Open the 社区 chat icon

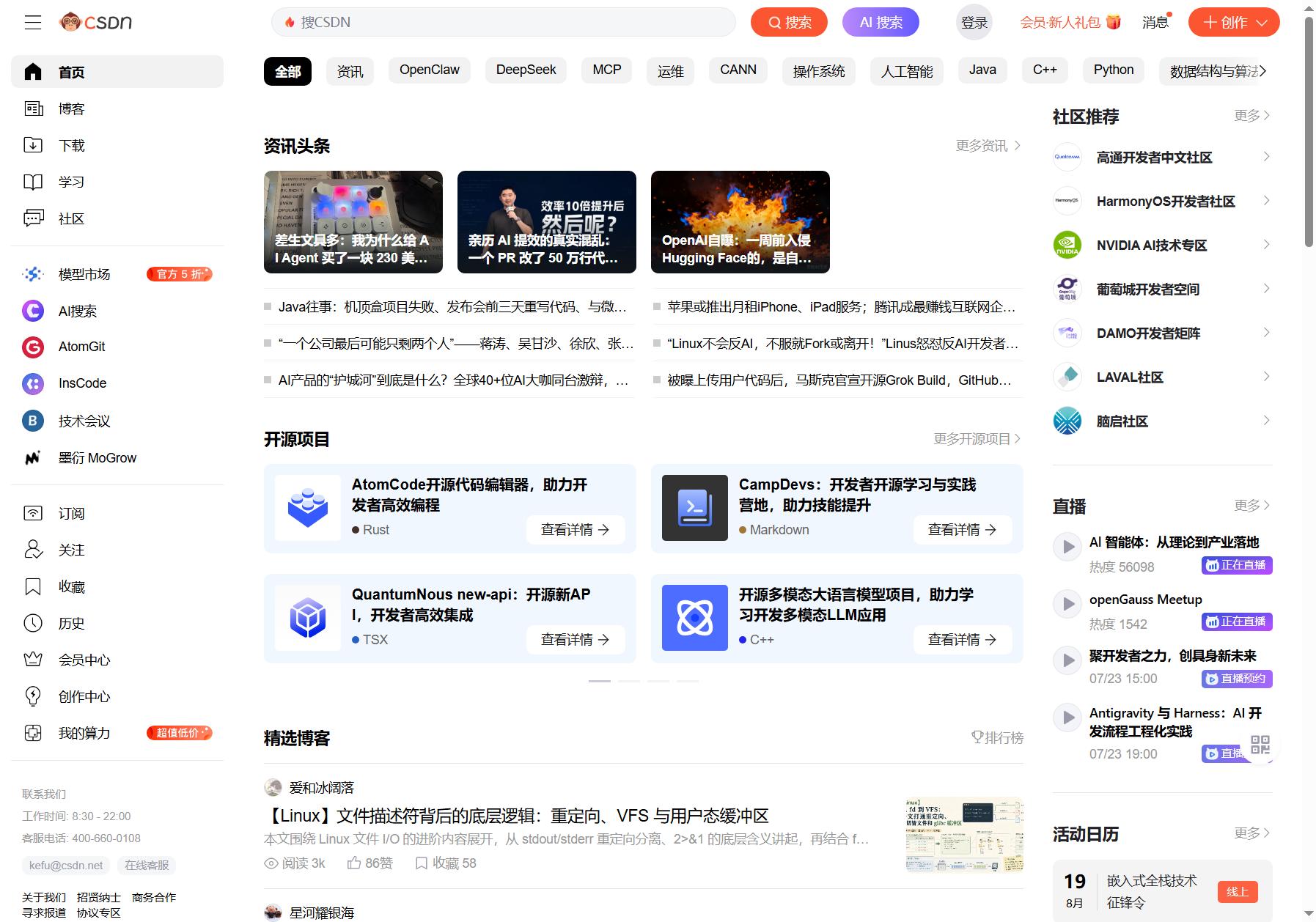33,218
